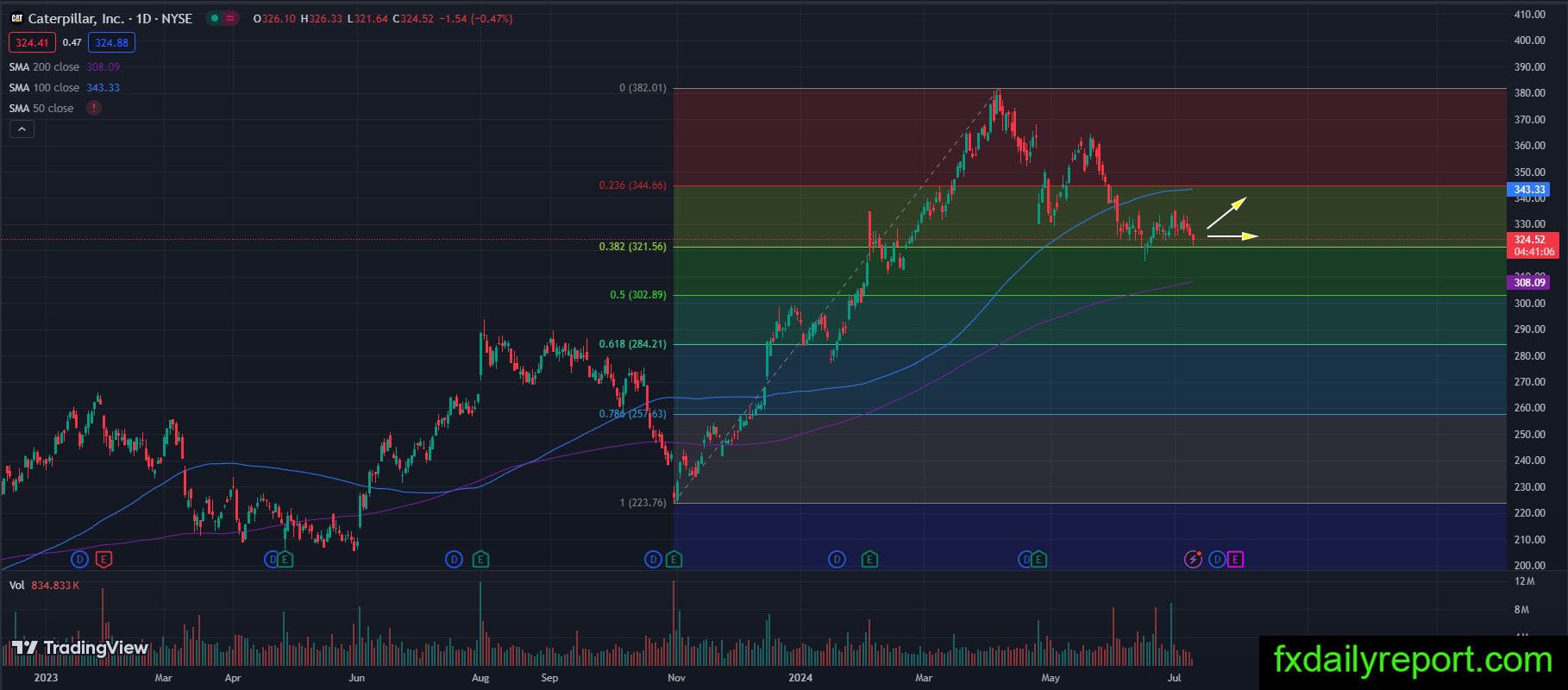Screen dimensions: 1568x690
Task: Open the red earnings E marker
Action: coord(103,560)
